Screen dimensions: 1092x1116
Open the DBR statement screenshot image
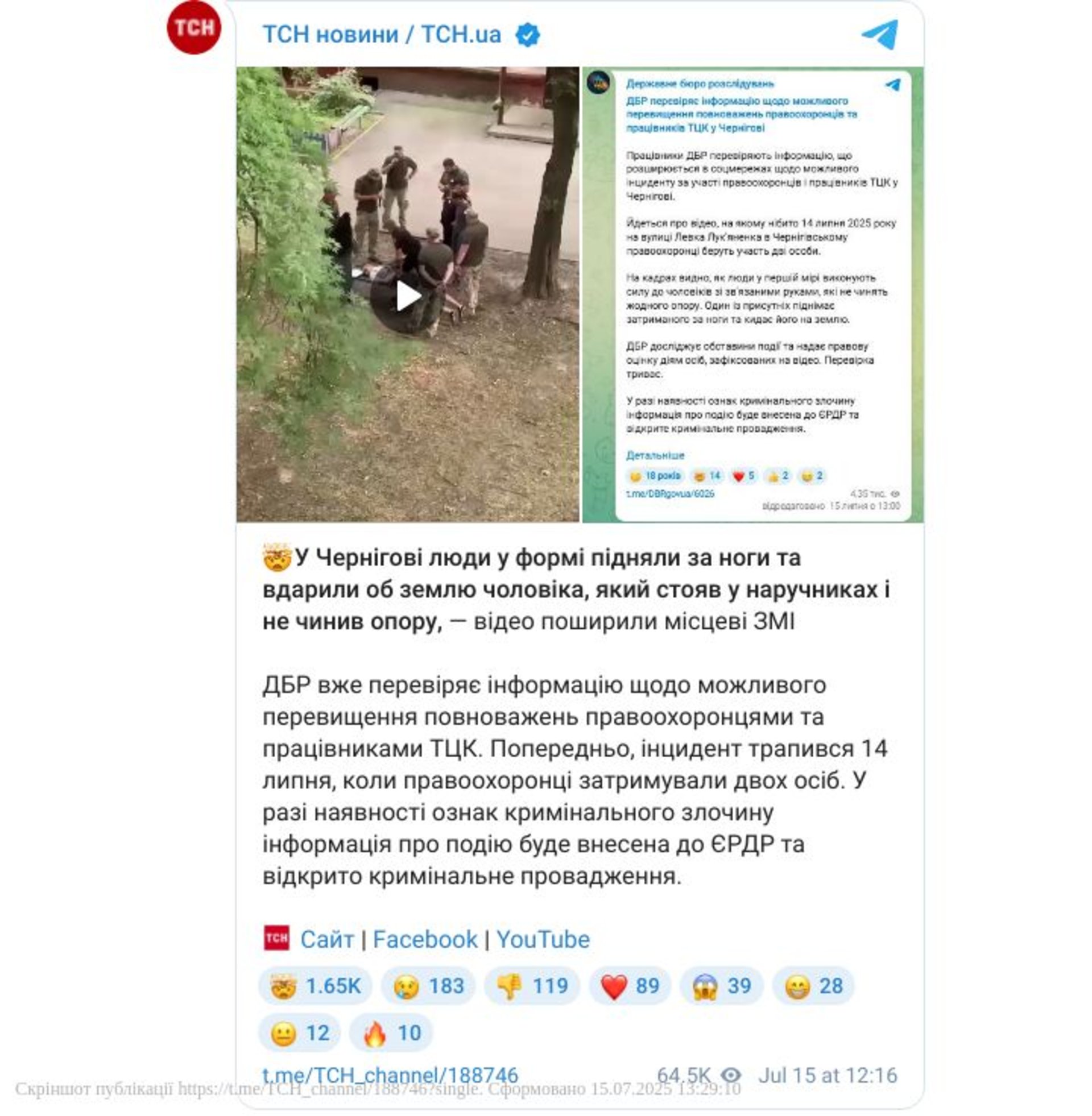pyautogui.click(x=752, y=294)
